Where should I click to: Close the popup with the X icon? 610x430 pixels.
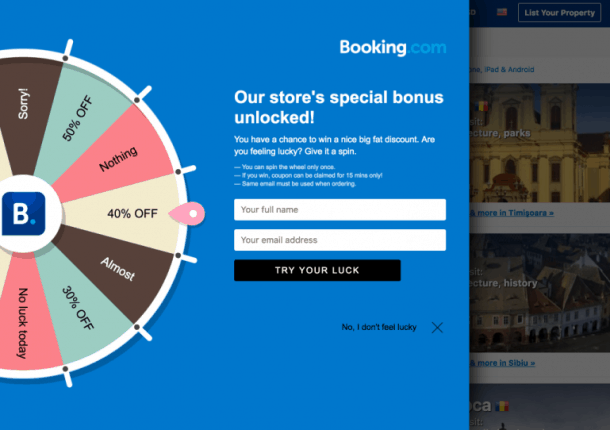click(x=437, y=327)
